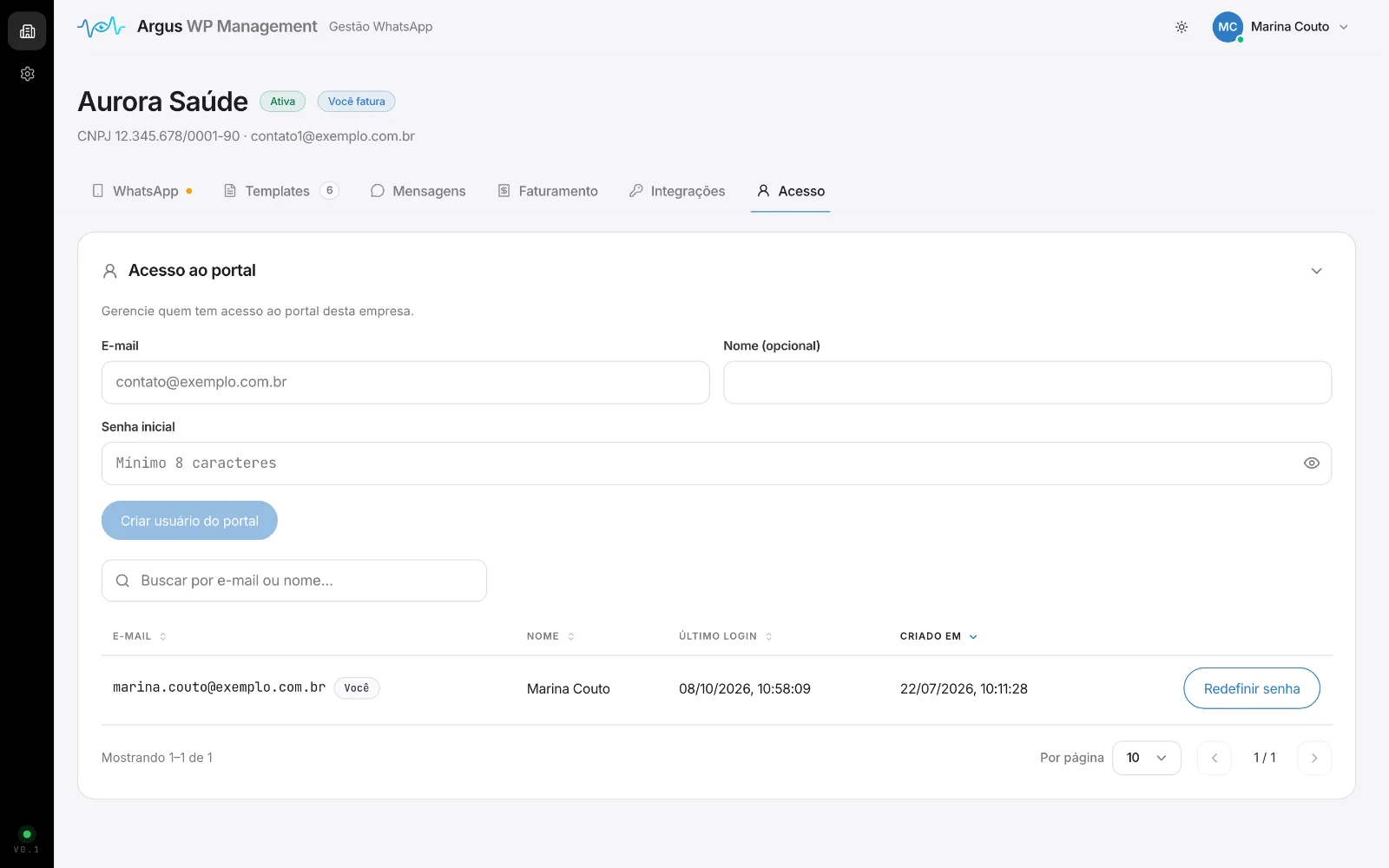Click the person icon beside Acesso ao portal

click(110, 271)
